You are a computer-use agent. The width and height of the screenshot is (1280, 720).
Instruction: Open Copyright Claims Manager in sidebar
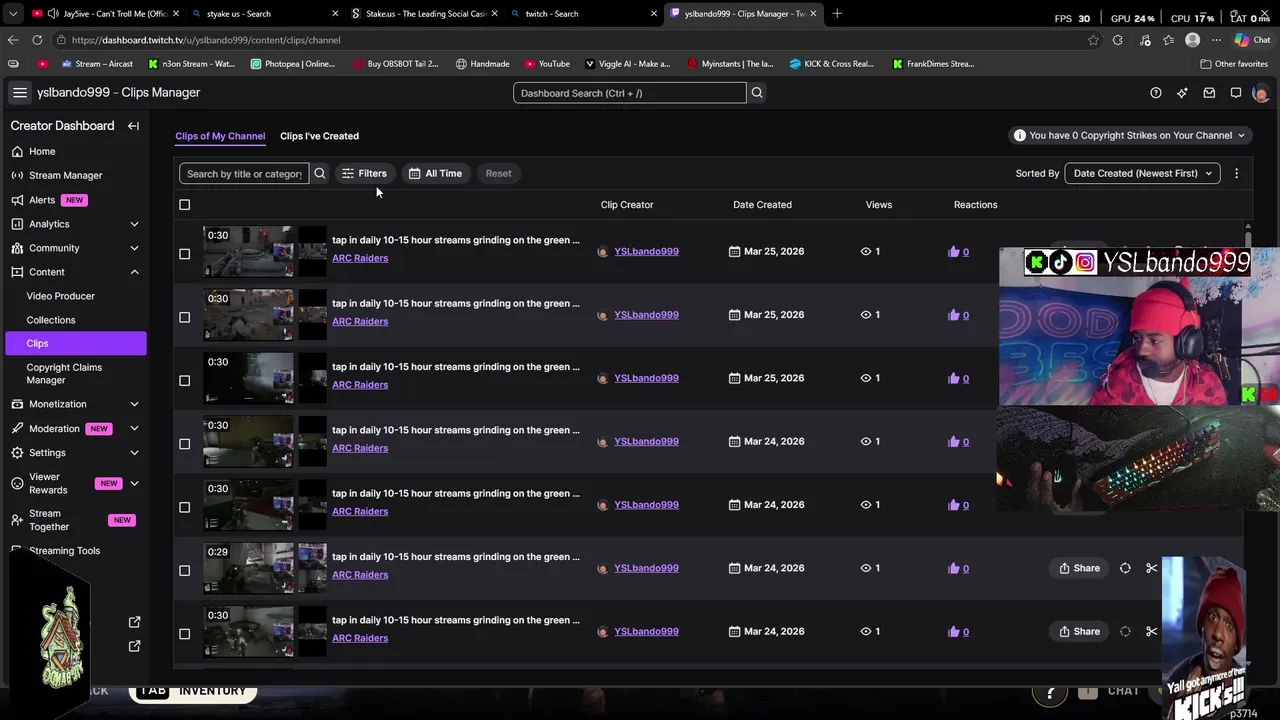tap(64, 374)
